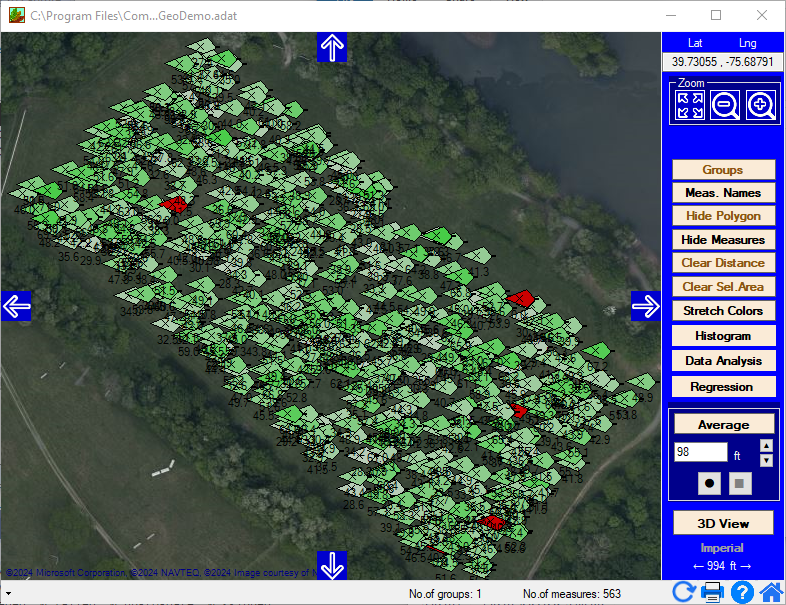Pan the map right with arrow
The width and height of the screenshot is (786, 605).
tap(646, 306)
